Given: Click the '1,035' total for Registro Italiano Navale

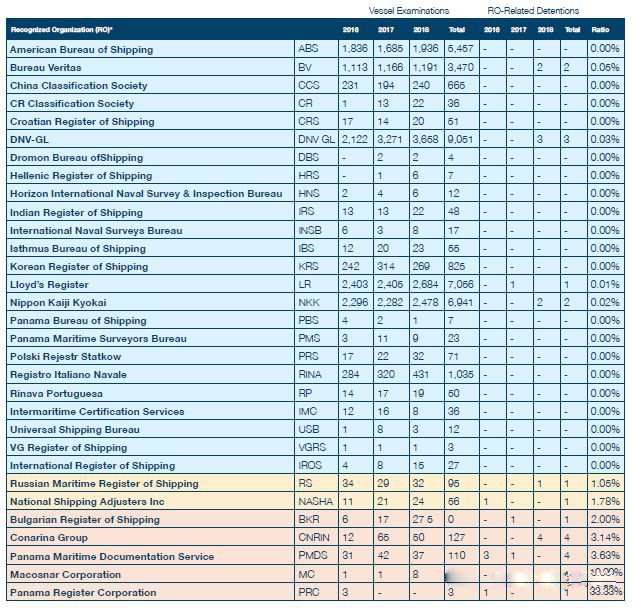Looking at the screenshot, I should pos(460,374).
